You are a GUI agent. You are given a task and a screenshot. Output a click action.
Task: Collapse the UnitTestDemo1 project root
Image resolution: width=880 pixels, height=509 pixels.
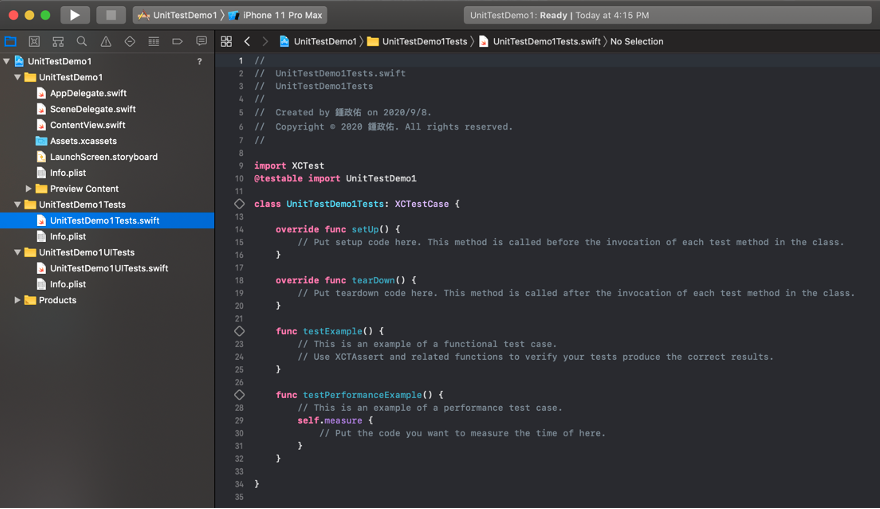click(7, 61)
